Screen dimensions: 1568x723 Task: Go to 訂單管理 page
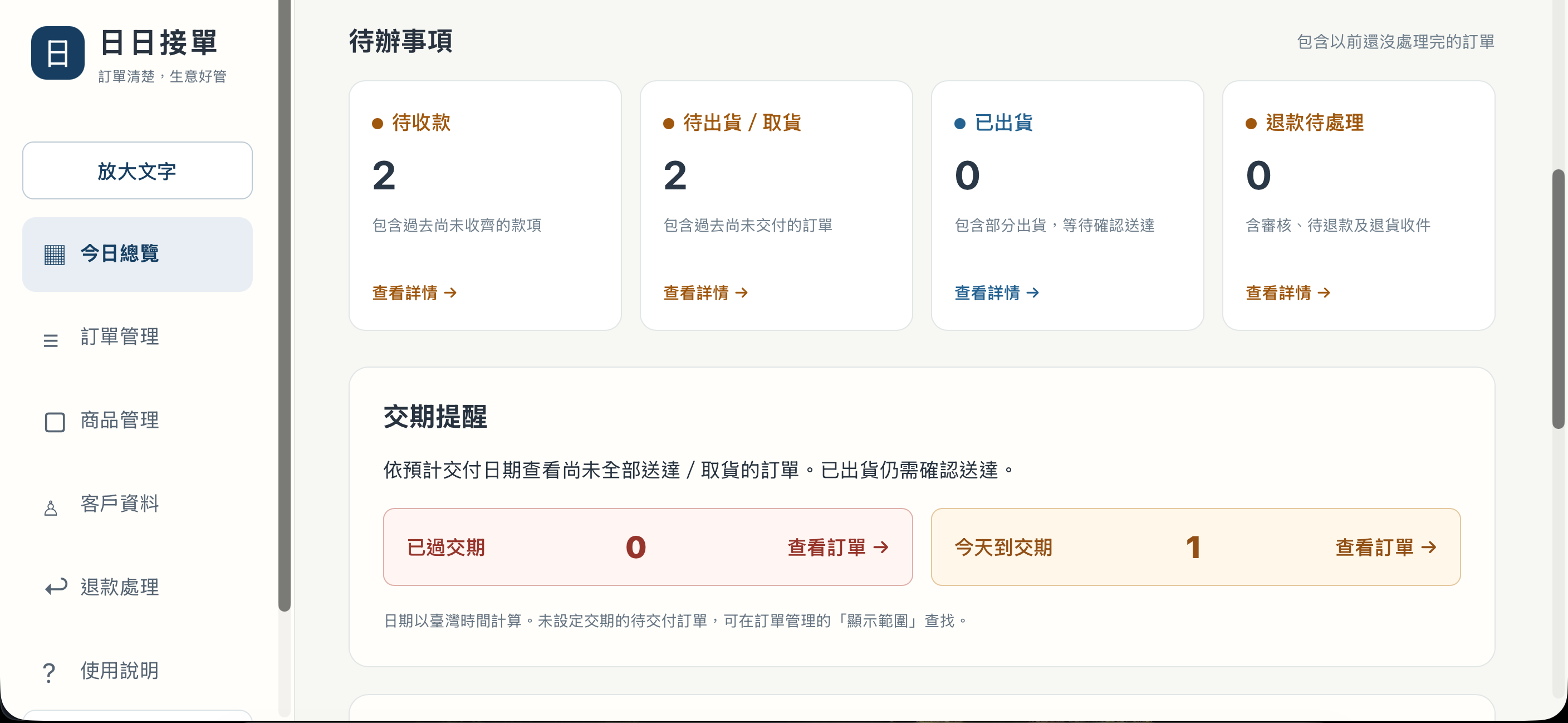pos(138,337)
